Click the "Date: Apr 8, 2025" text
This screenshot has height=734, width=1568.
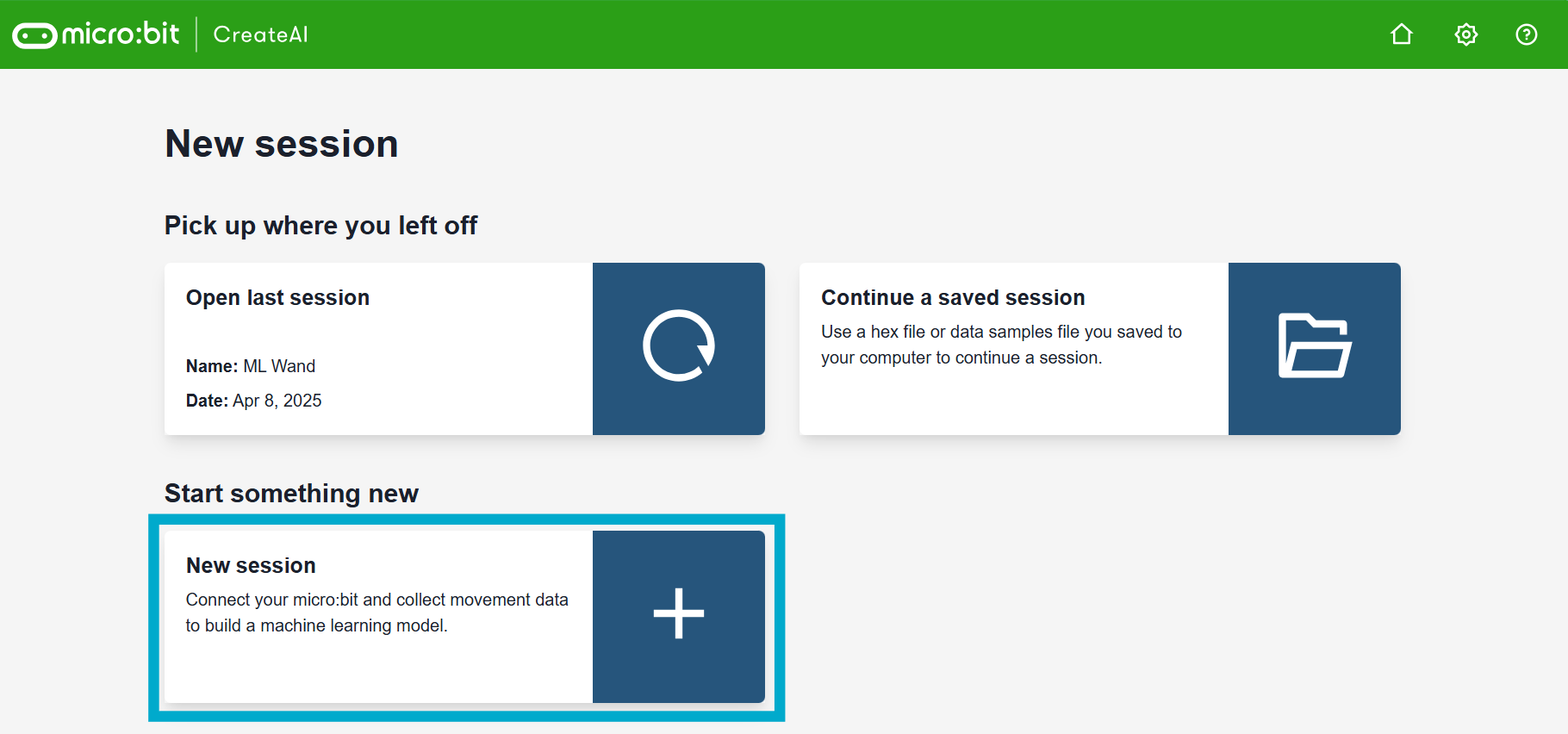(253, 401)
